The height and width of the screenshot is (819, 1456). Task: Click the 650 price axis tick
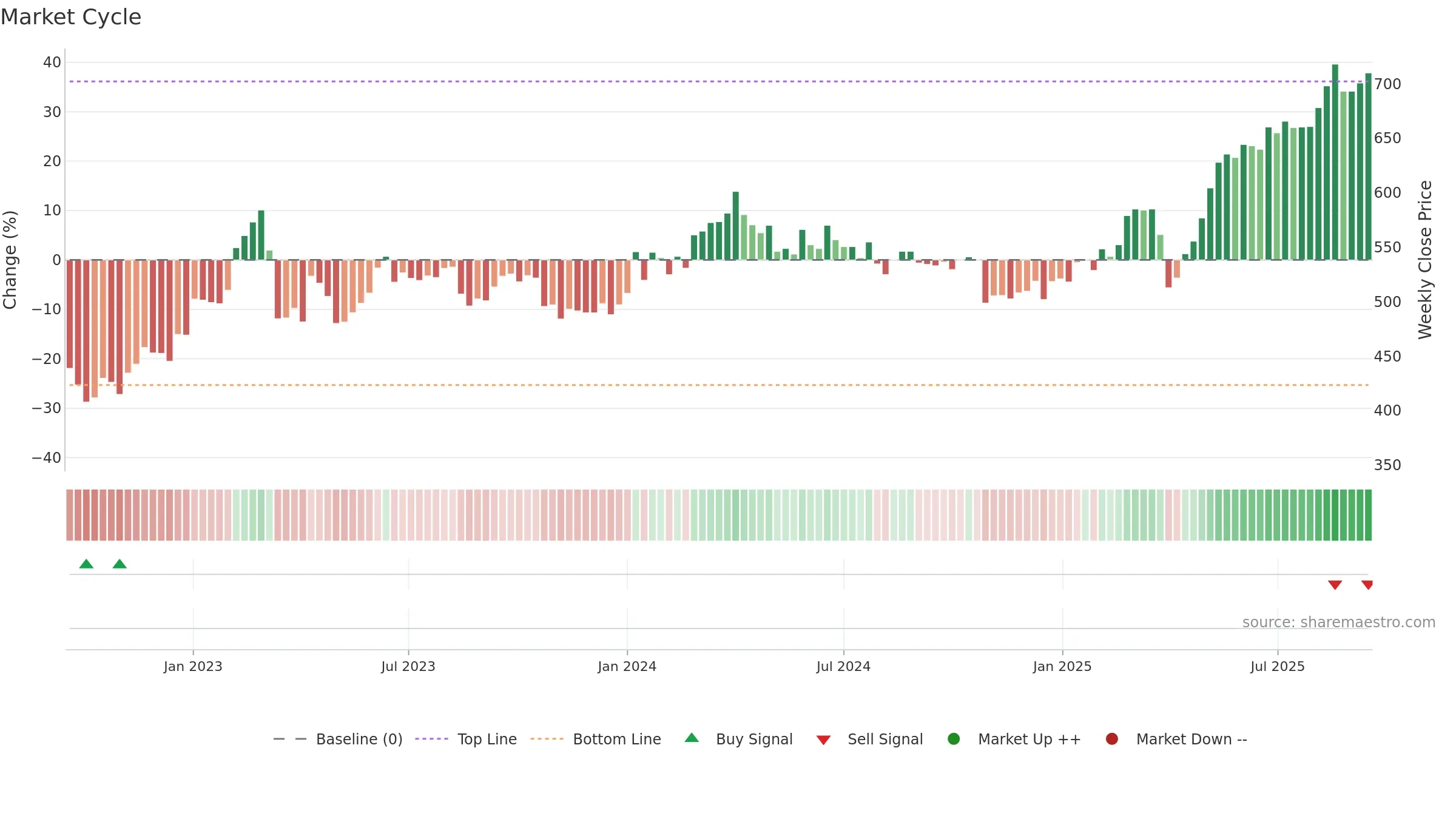pyautogui.click(x=1387, y=138)
